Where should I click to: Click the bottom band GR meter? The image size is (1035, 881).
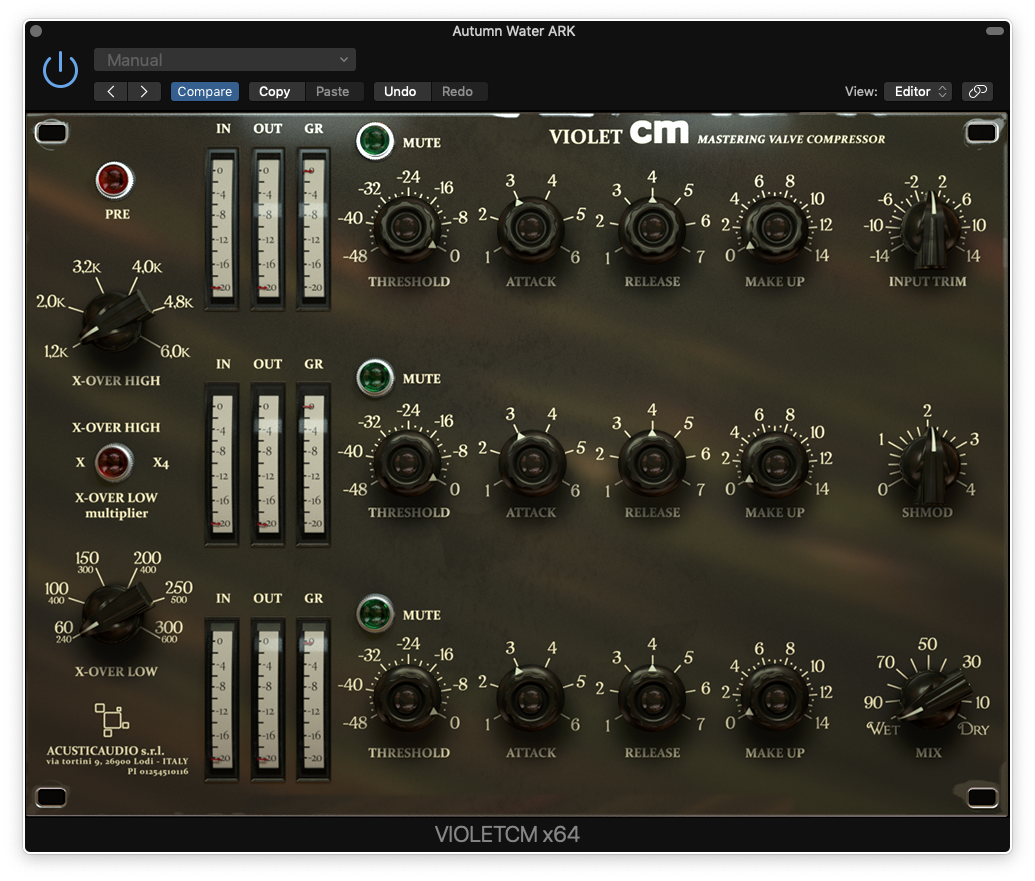click(314, 700)
